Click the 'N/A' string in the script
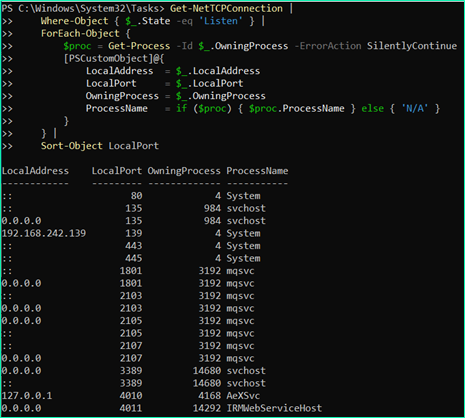Viewport: 465px width, 418px height. pos(415,109)
